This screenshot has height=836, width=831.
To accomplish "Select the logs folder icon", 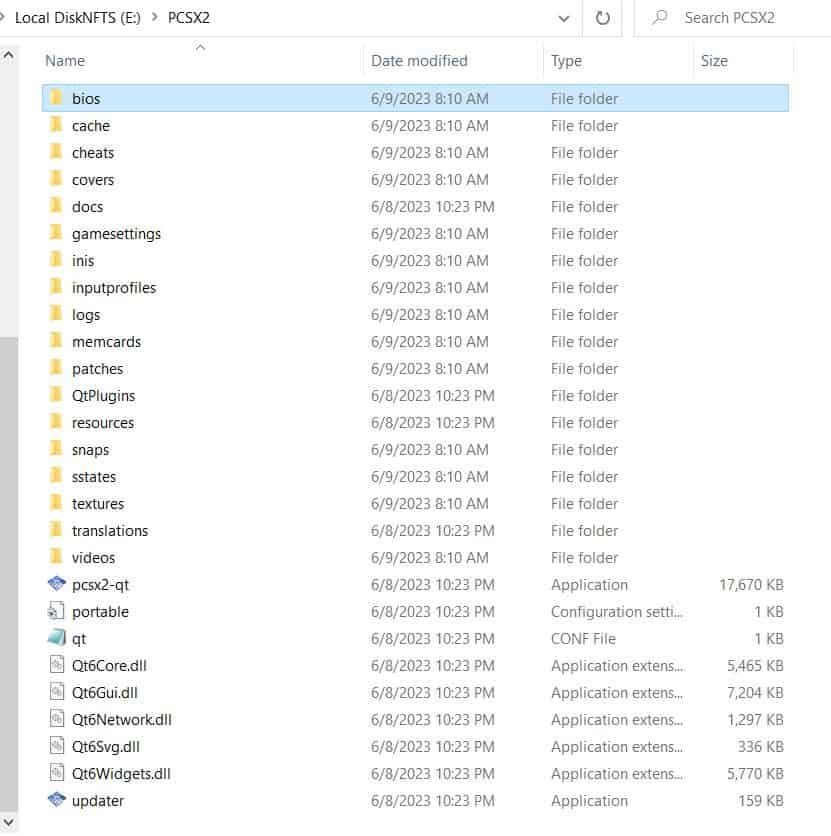I will click(x=56, y=314).
